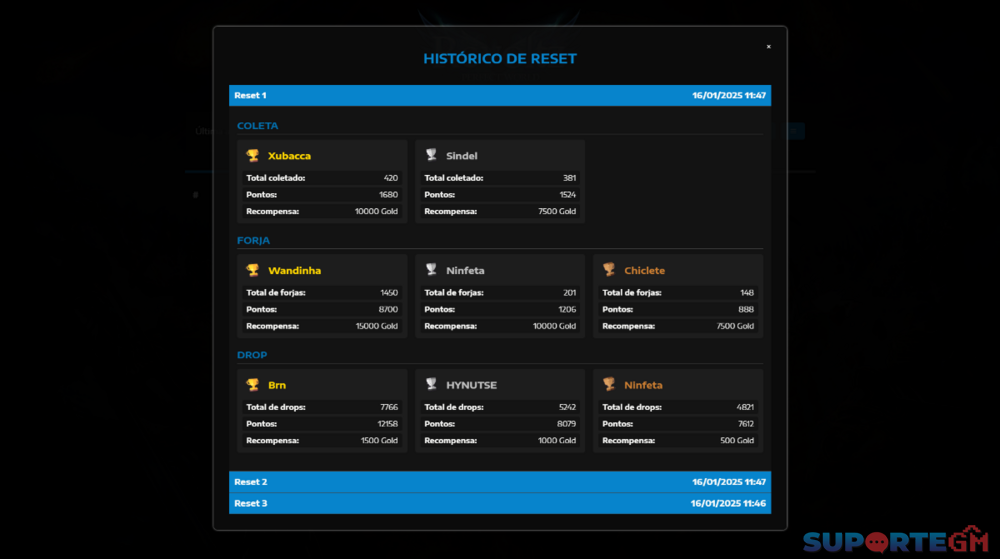This screenshot has width=1000, height=559.
Task: Open player name Wandinha
Action: 294,271
